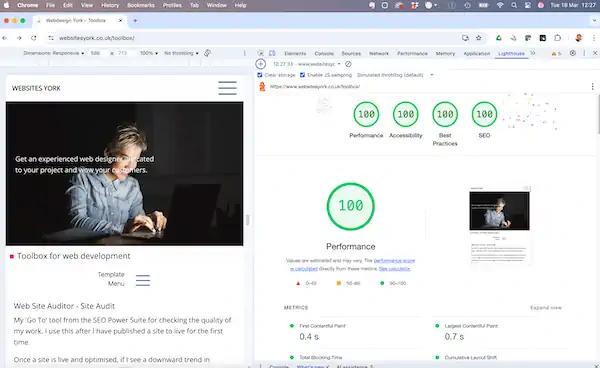Click the Lighthouse logo beside the report URL
This screenshot has height=368, width=600.
pos(262,87)
